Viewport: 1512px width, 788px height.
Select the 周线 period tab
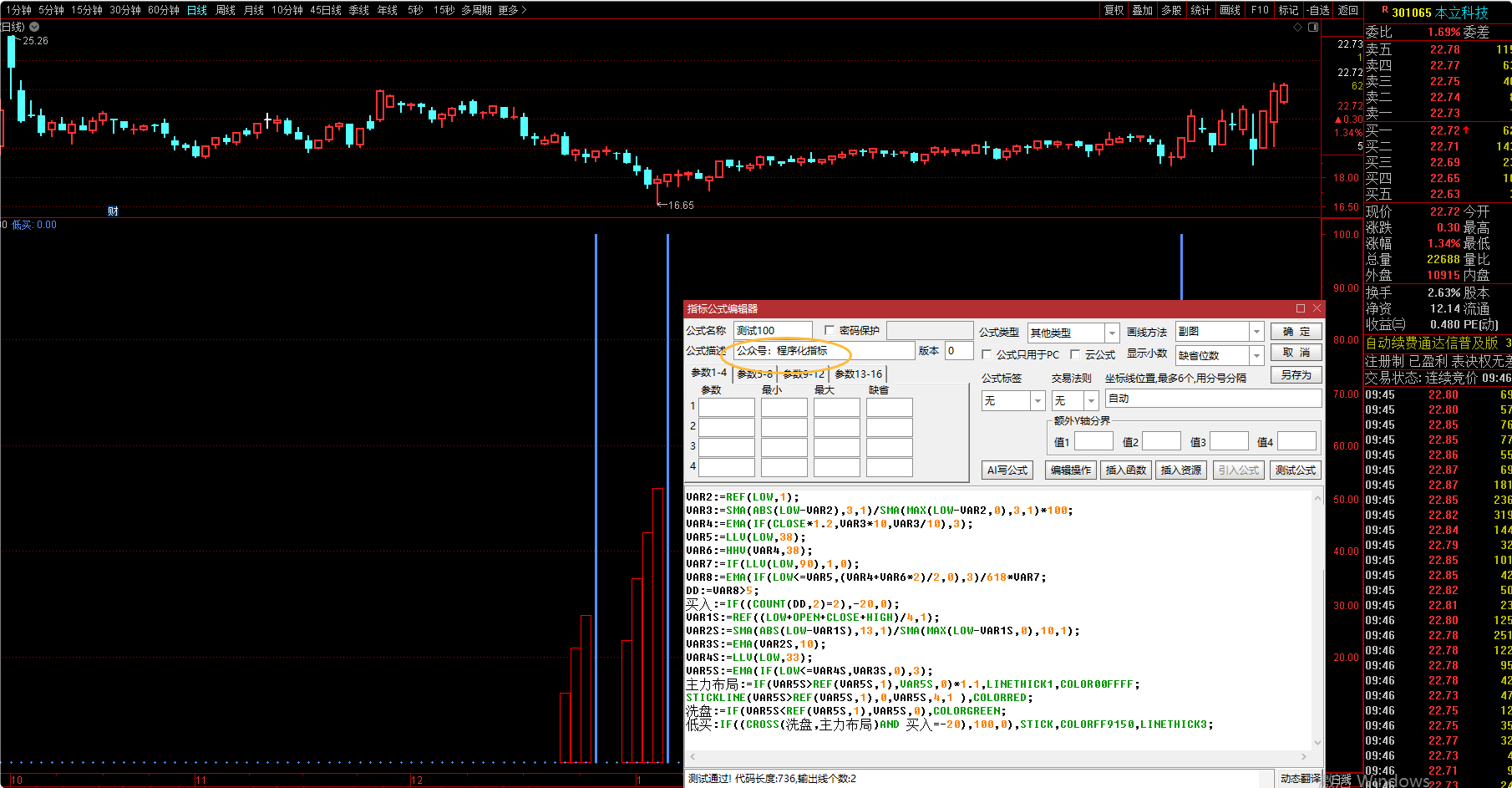pyautogui.click(x=226, y=10)
